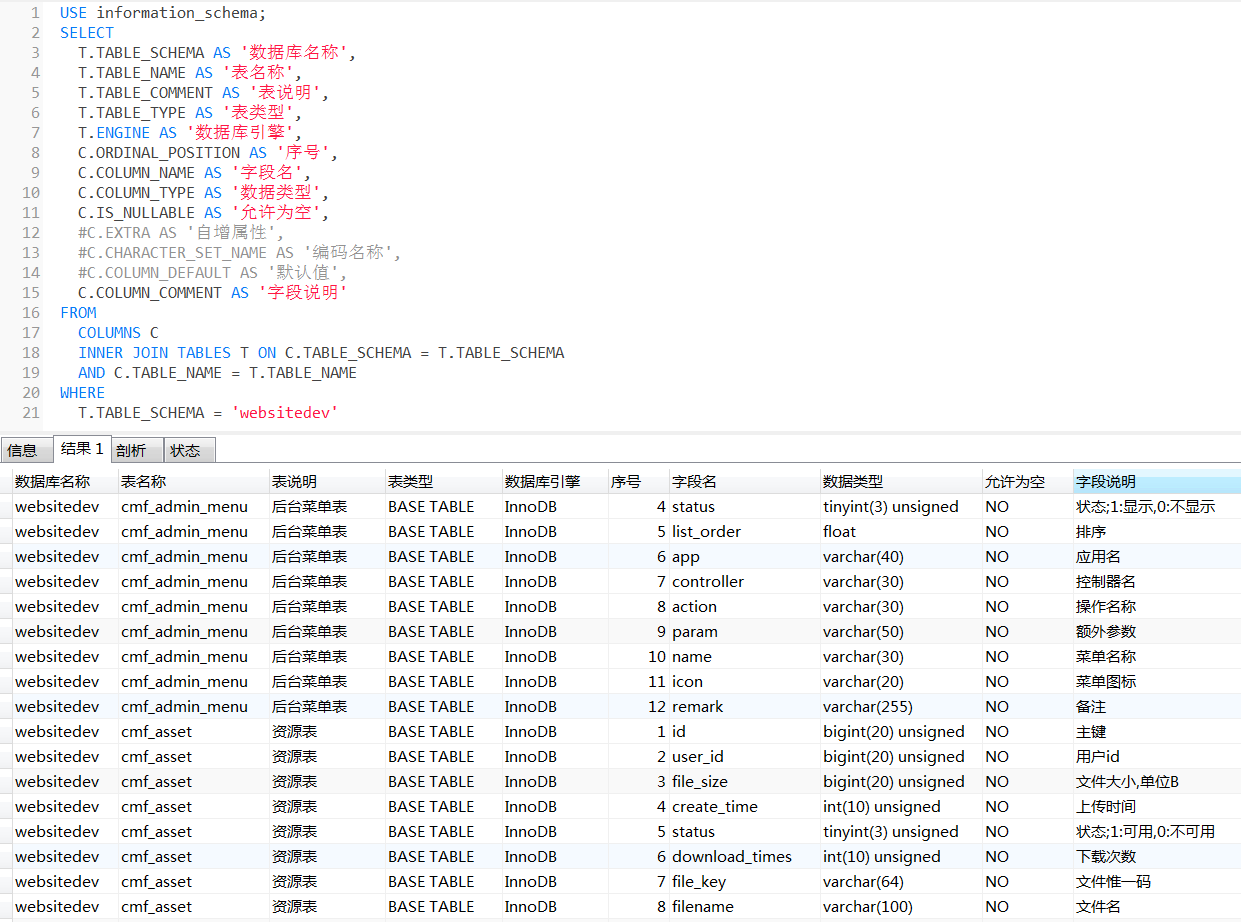Select the 'list_order' field name cell
The width and height of the screenshot is (1241, 922).
click(x=744, y=532)
